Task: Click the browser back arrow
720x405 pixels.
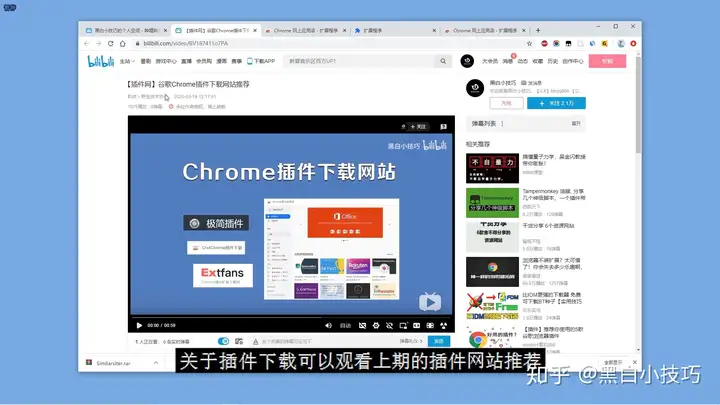Action: [x=87, y=44]
